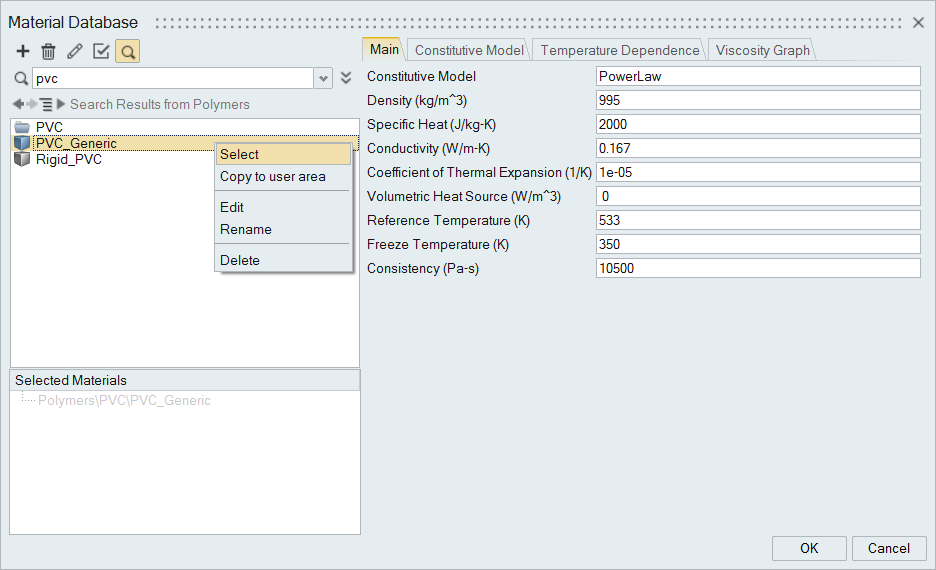
Task: Click the Rigid_PVC material cube icon
Action: coord(22,160)
